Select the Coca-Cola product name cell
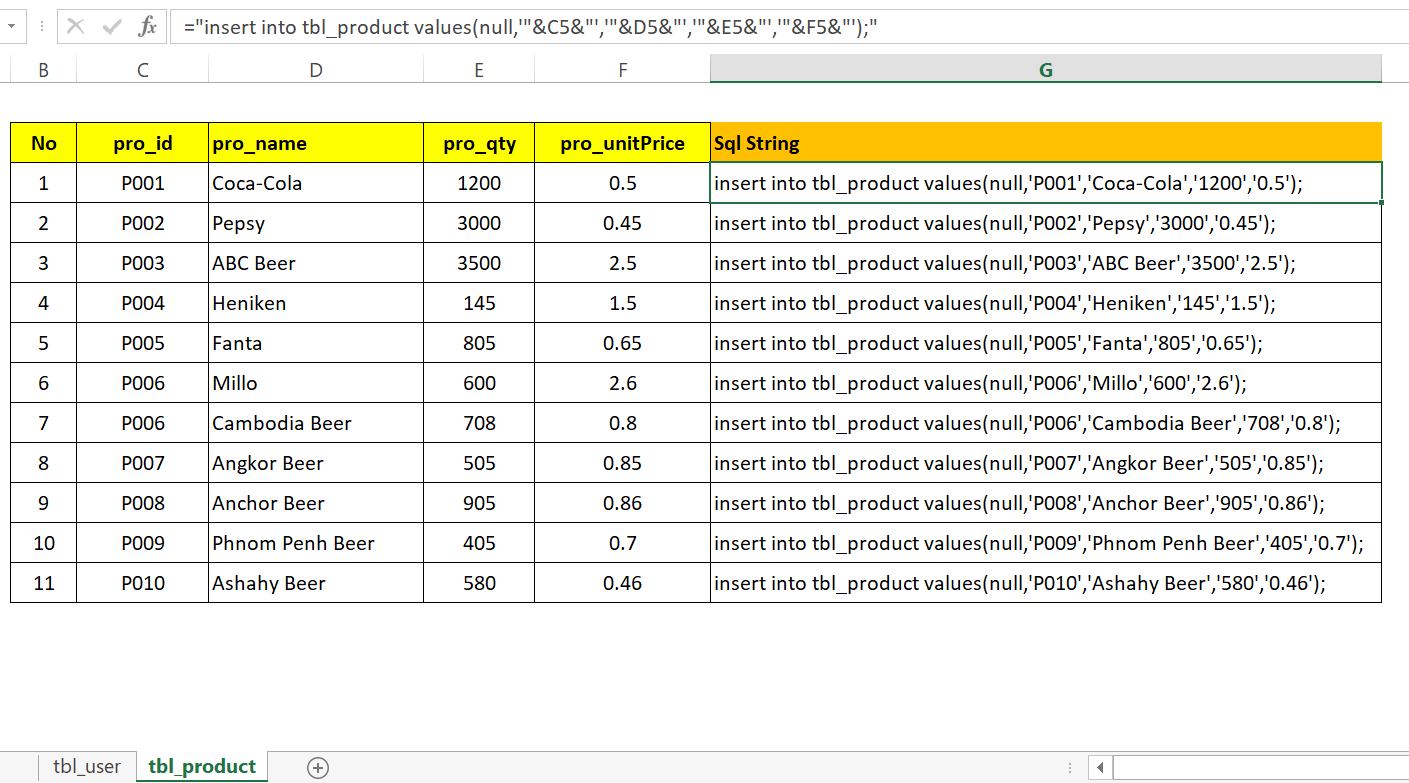This screenshot has height=783, width=1409. [316, 183]
